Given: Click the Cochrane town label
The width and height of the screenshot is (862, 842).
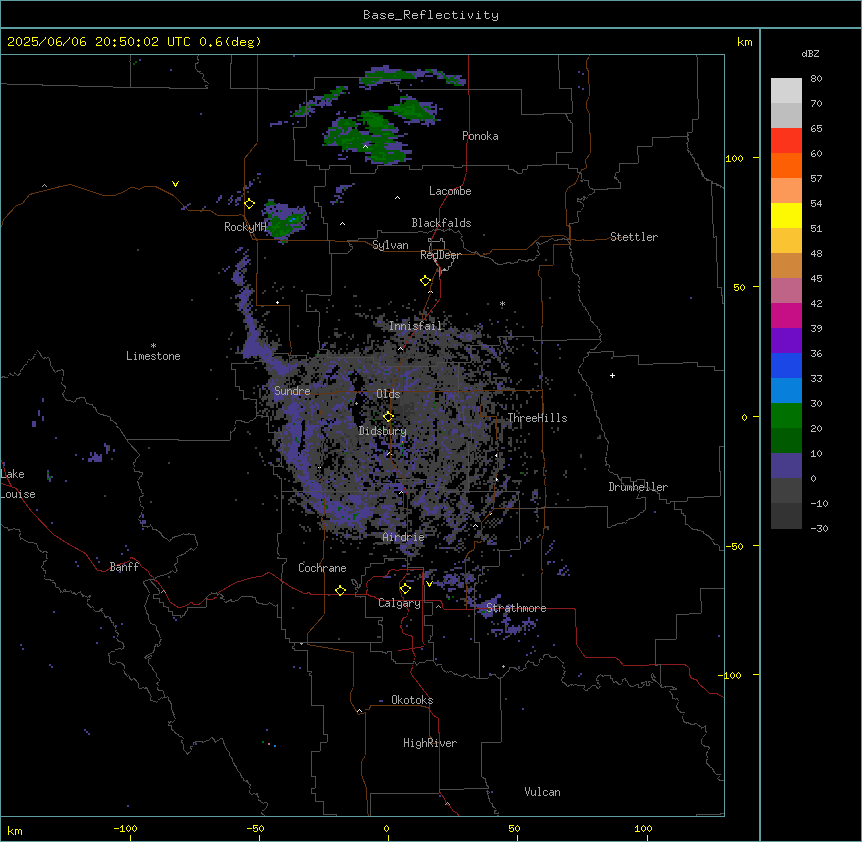Looking at the screenshot, I should 322,568.
